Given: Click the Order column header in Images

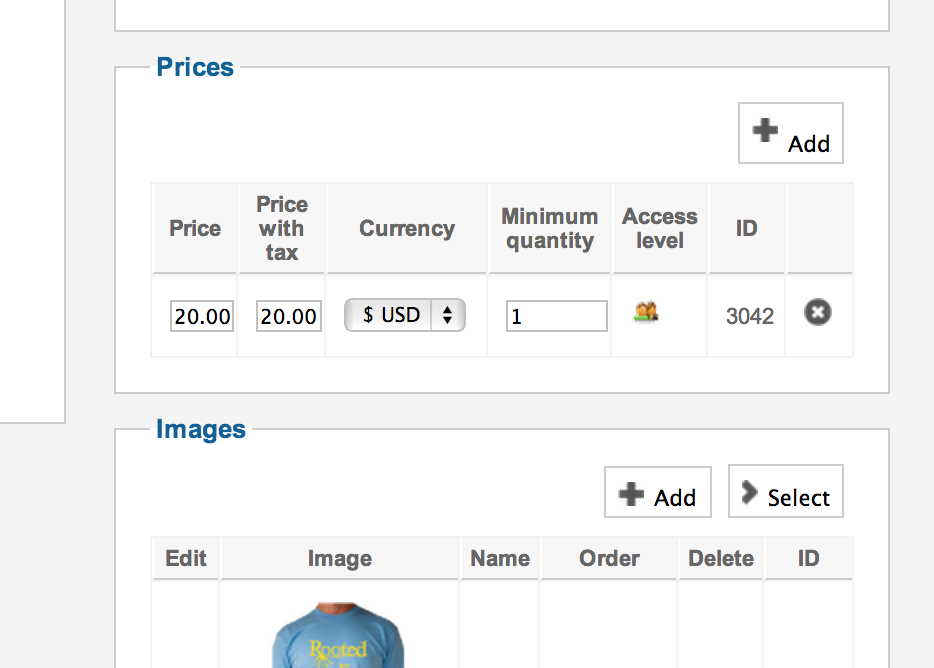Looking at the screenshot, I should (x=609, y=559).
